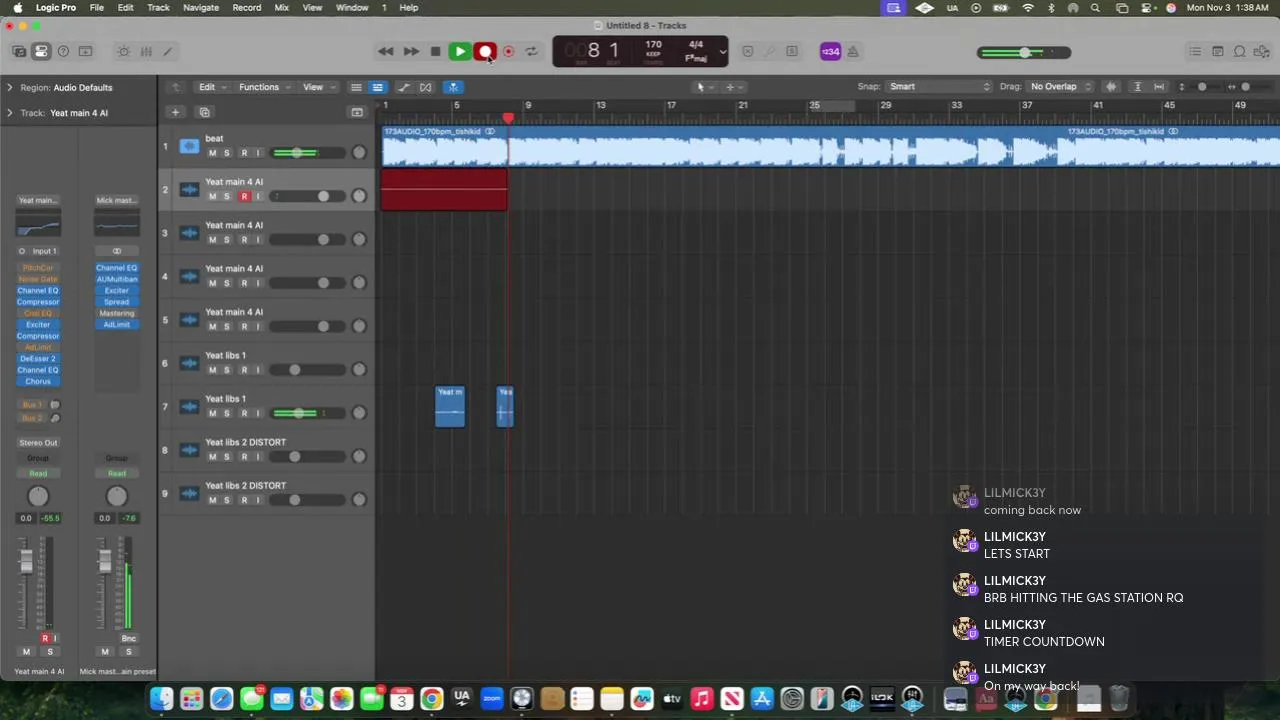Solo track 8 Yeat libs 2 DISTORT

coord(227,456)
